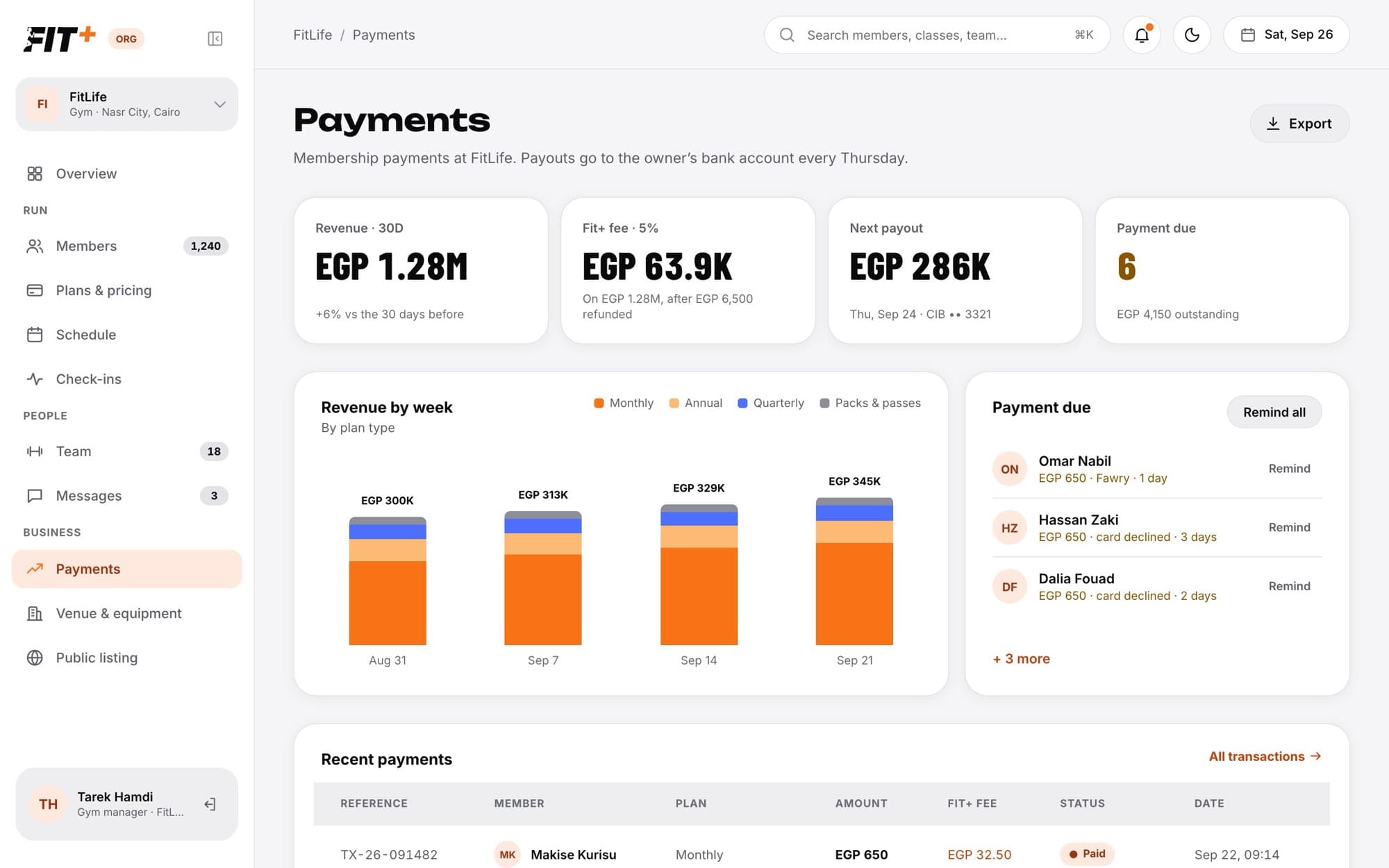Click the MK avatar for Makise Kurisu
The width and height of the screenshot is (1389, 868).
click(508, 855)
